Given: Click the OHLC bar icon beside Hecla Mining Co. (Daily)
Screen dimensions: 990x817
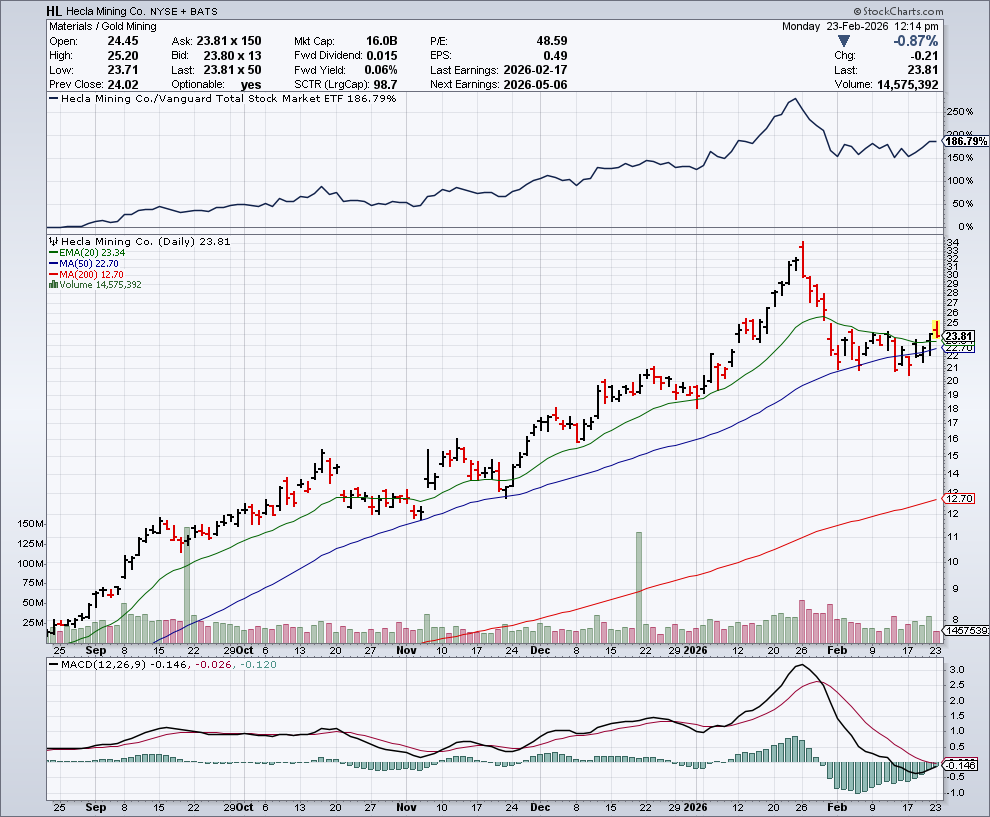Looking at the screenshot, I should pyautogui.click(x=54, y=242).
